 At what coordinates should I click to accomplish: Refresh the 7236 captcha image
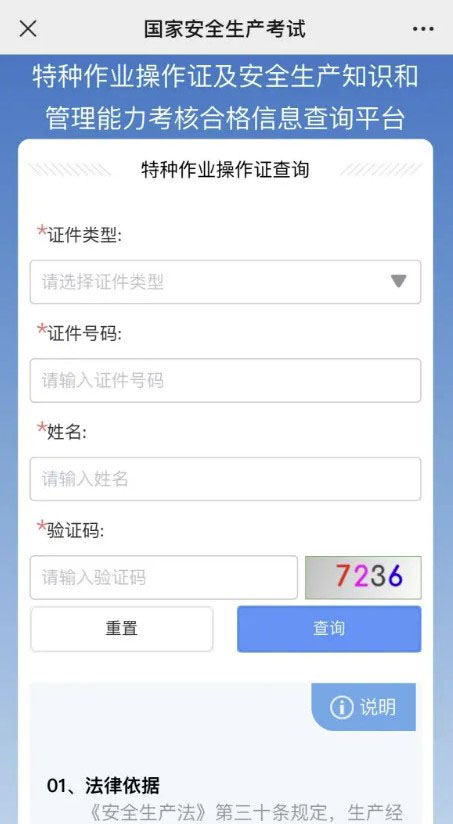[x=363, y=577]
